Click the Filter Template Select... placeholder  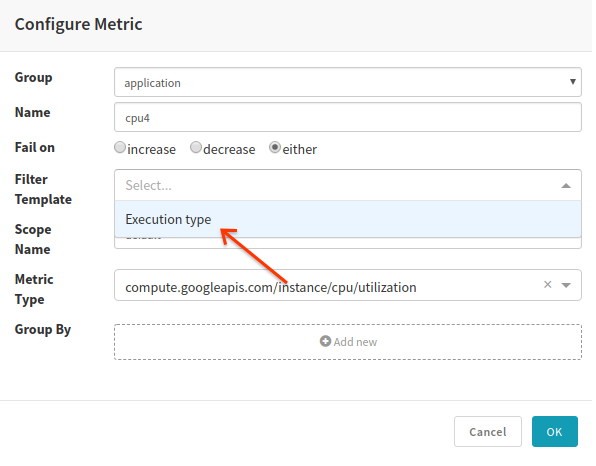click(149, 185)
